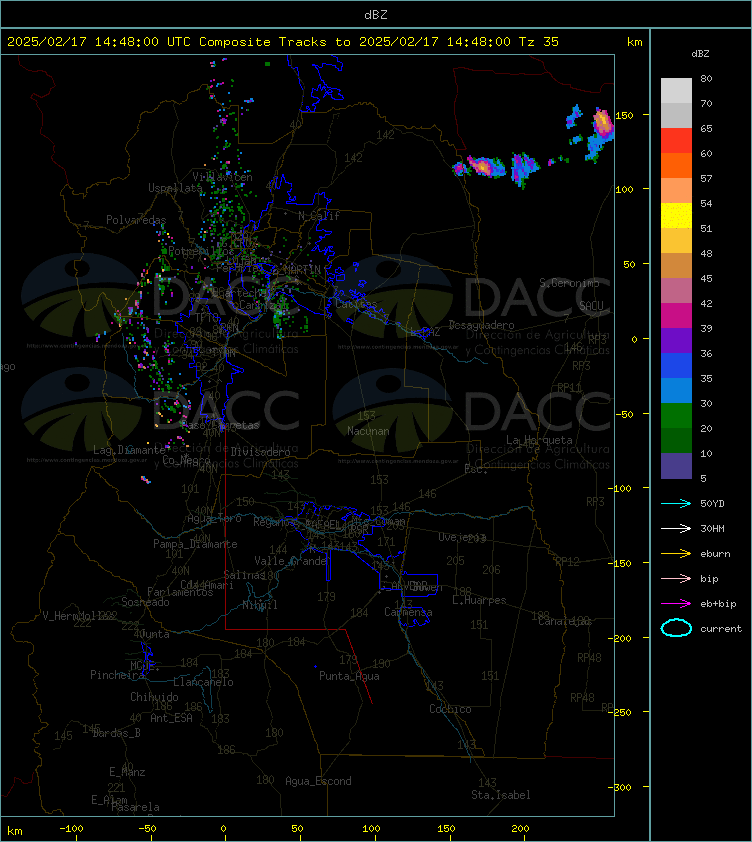This screenshot has height=842, width=752.
Task: Click the composite tracks timestamp header line
Action: pos(283,41)
